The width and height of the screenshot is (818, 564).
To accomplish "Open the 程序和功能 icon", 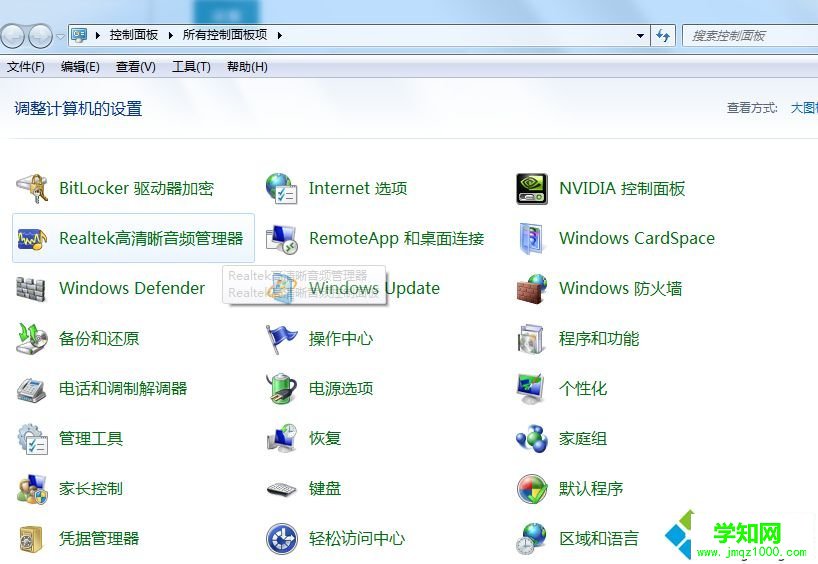I will click(531, 339).
